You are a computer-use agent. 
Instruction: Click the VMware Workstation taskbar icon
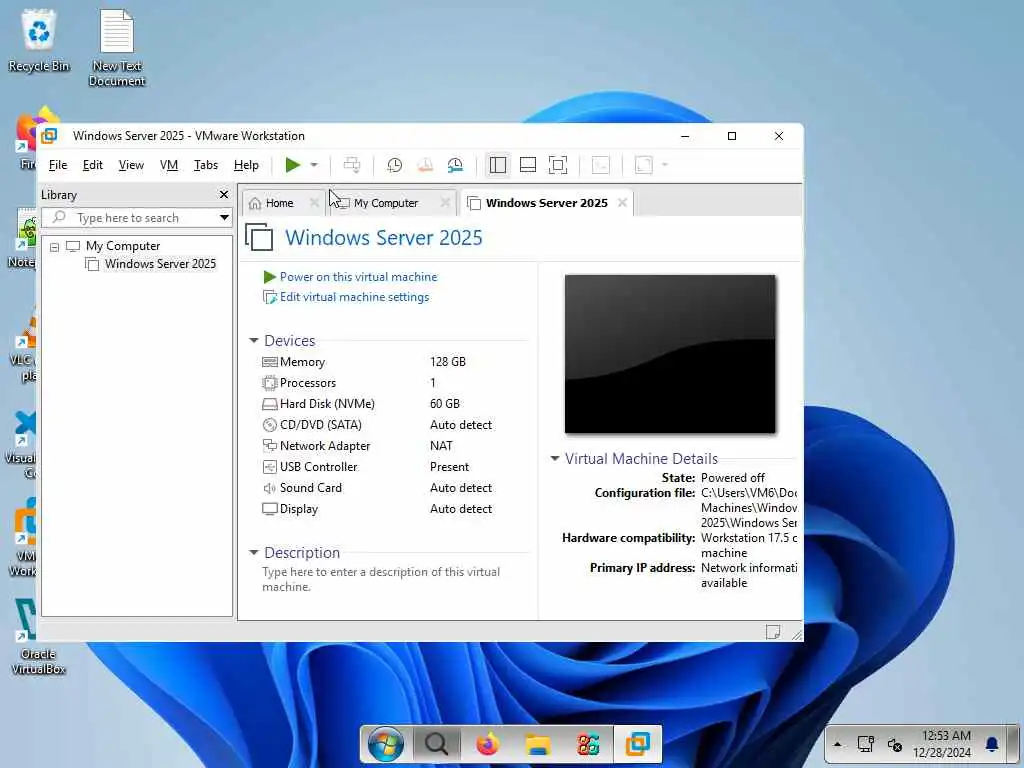pos(638,744)
